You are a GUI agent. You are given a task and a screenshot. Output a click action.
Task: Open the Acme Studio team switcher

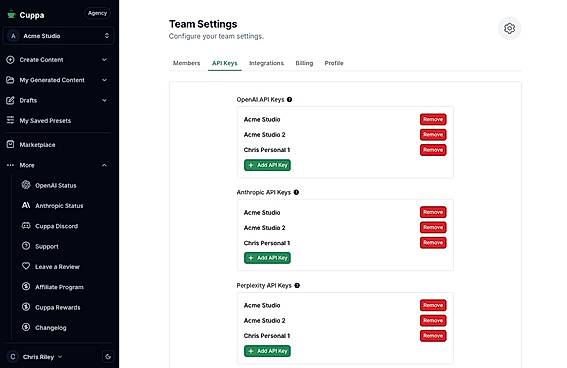[58, 36]
